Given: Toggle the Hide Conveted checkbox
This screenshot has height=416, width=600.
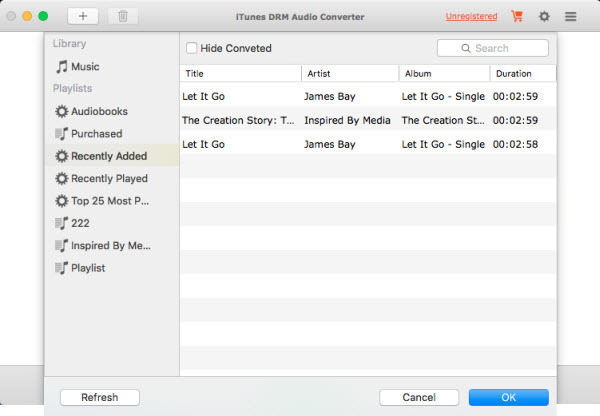Looking at the screenshot, I should tap(191, 48).
